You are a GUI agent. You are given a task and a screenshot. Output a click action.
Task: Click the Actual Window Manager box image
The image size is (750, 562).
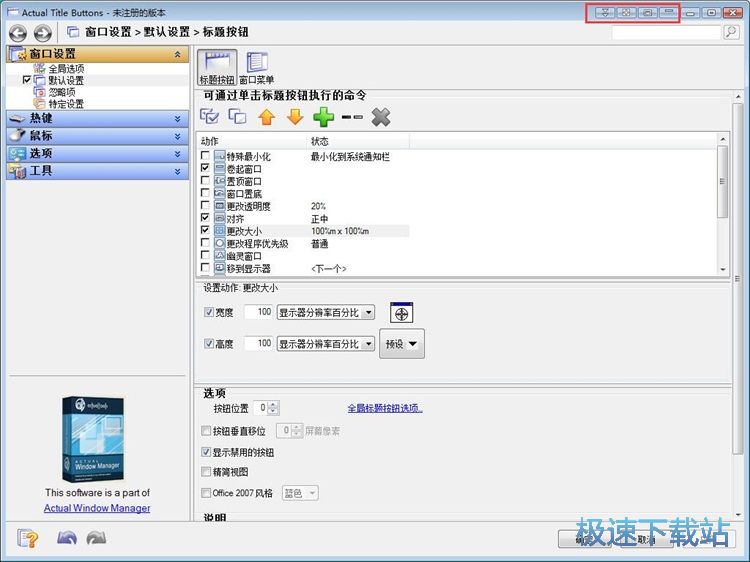coord(93,439)
